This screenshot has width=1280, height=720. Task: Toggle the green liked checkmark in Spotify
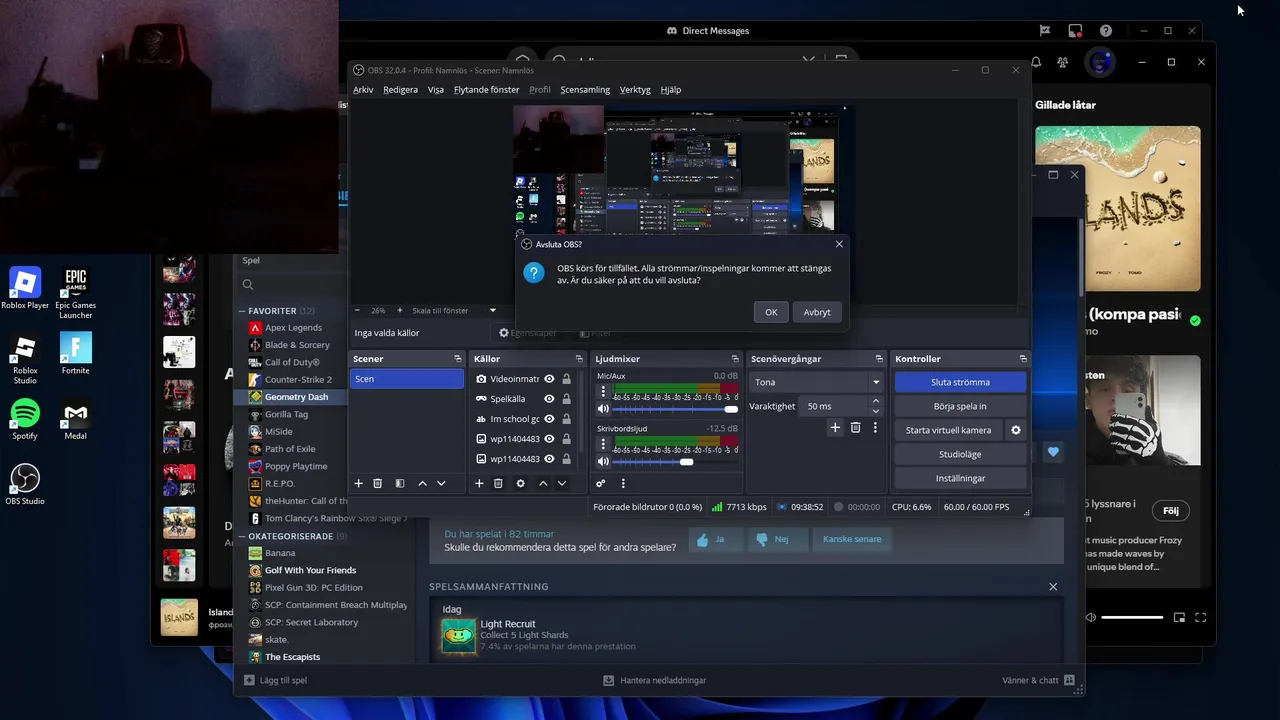point(1195,321)
